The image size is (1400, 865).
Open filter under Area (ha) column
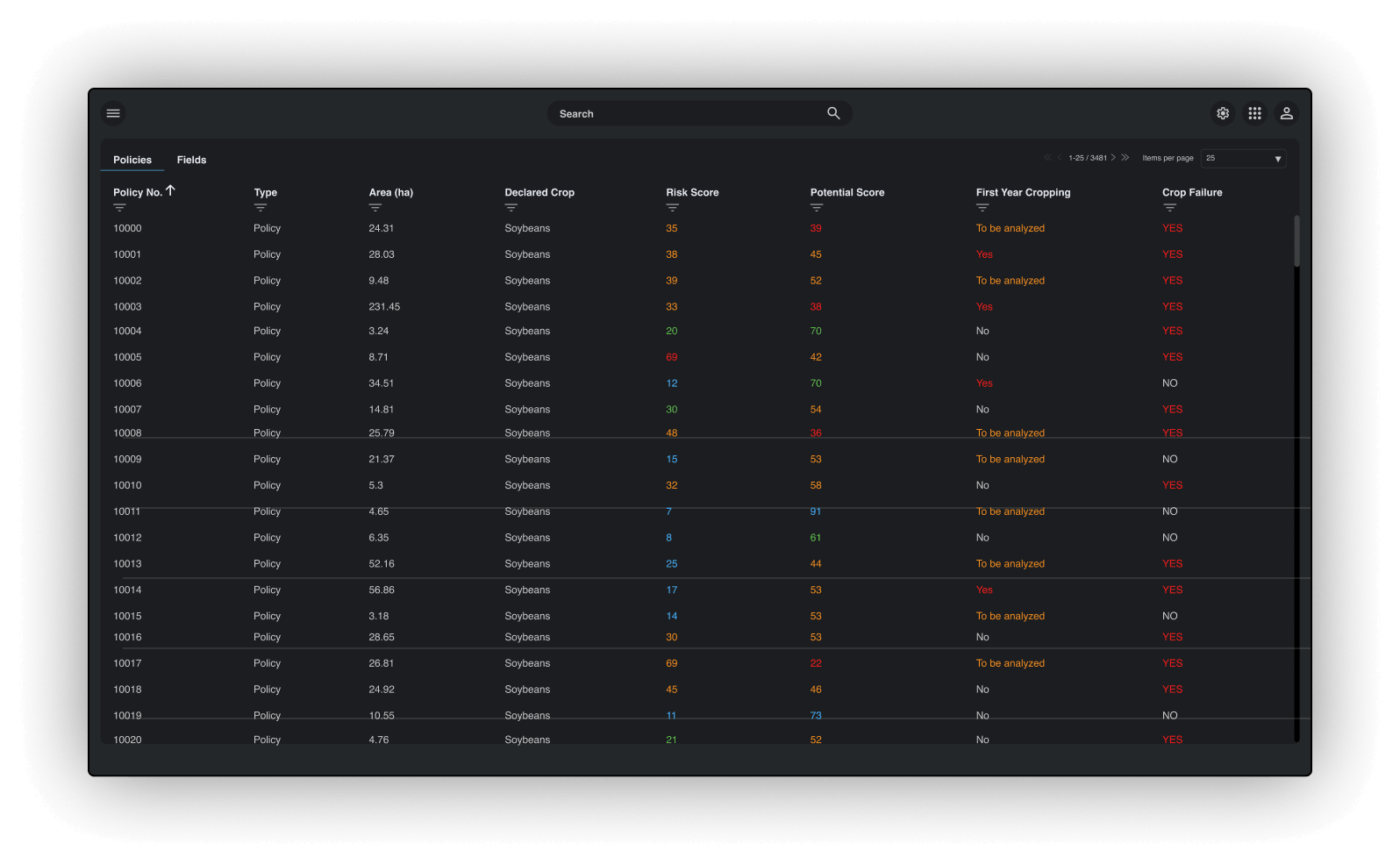click(375, 208)
